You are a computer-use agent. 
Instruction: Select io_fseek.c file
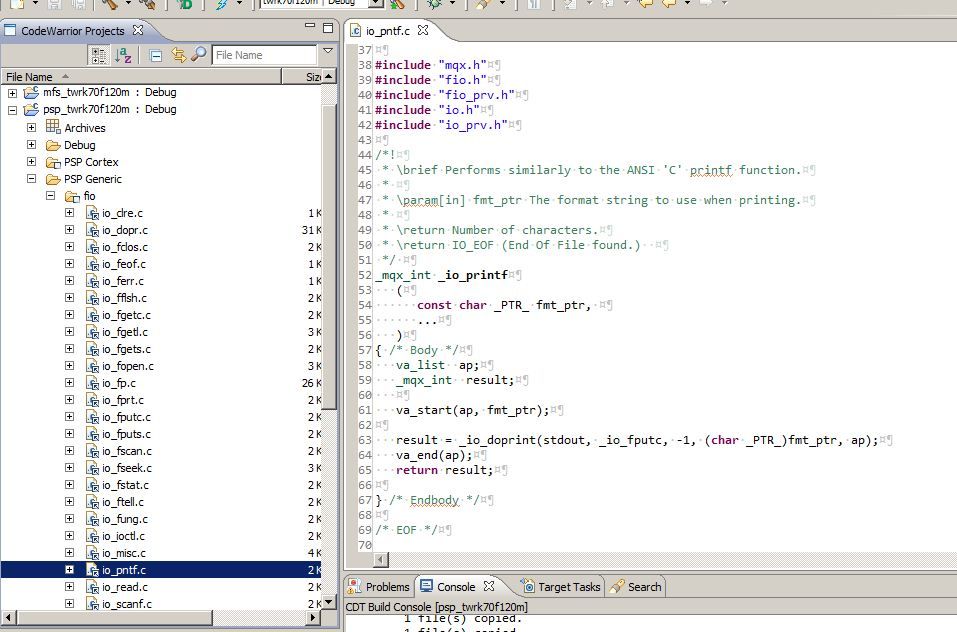(x=127, y=469)
